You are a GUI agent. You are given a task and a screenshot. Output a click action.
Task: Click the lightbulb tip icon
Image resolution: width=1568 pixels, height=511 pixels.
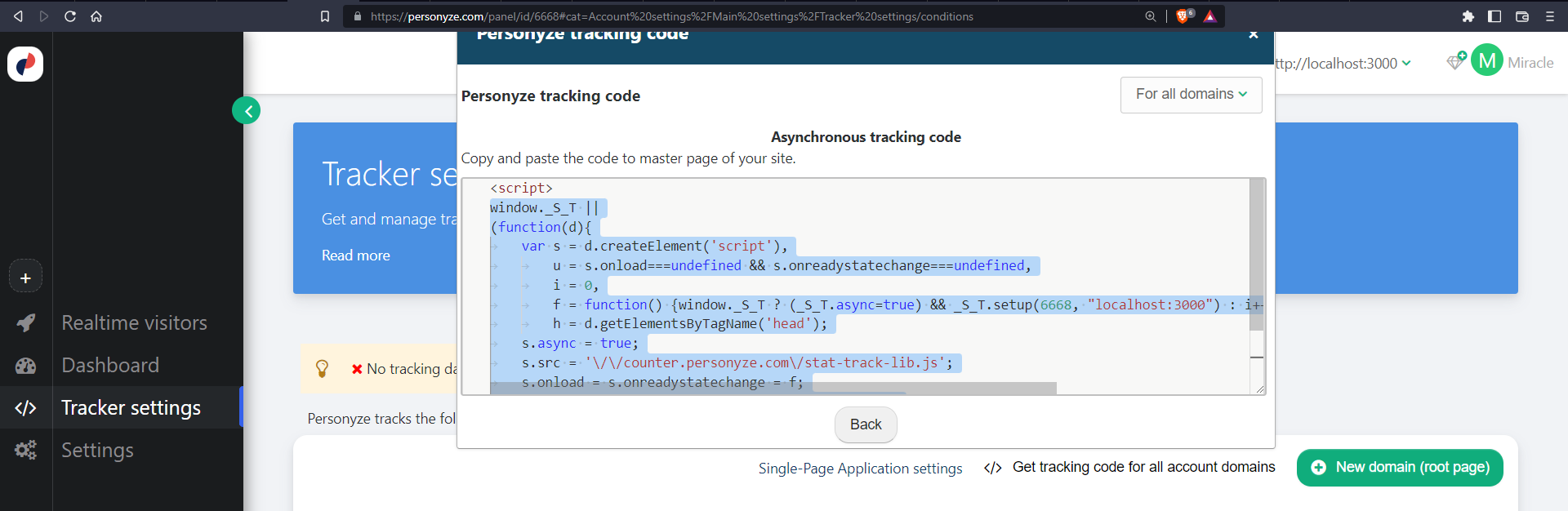point(322,369)
